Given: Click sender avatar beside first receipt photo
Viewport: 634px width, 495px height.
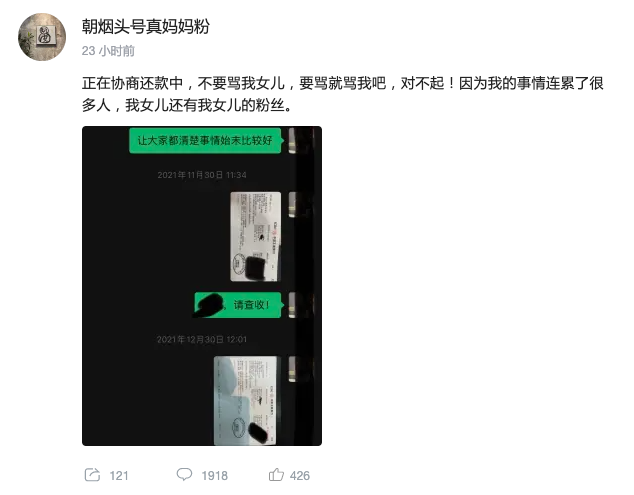Looking at the screenshot, I should coord(293,205).
